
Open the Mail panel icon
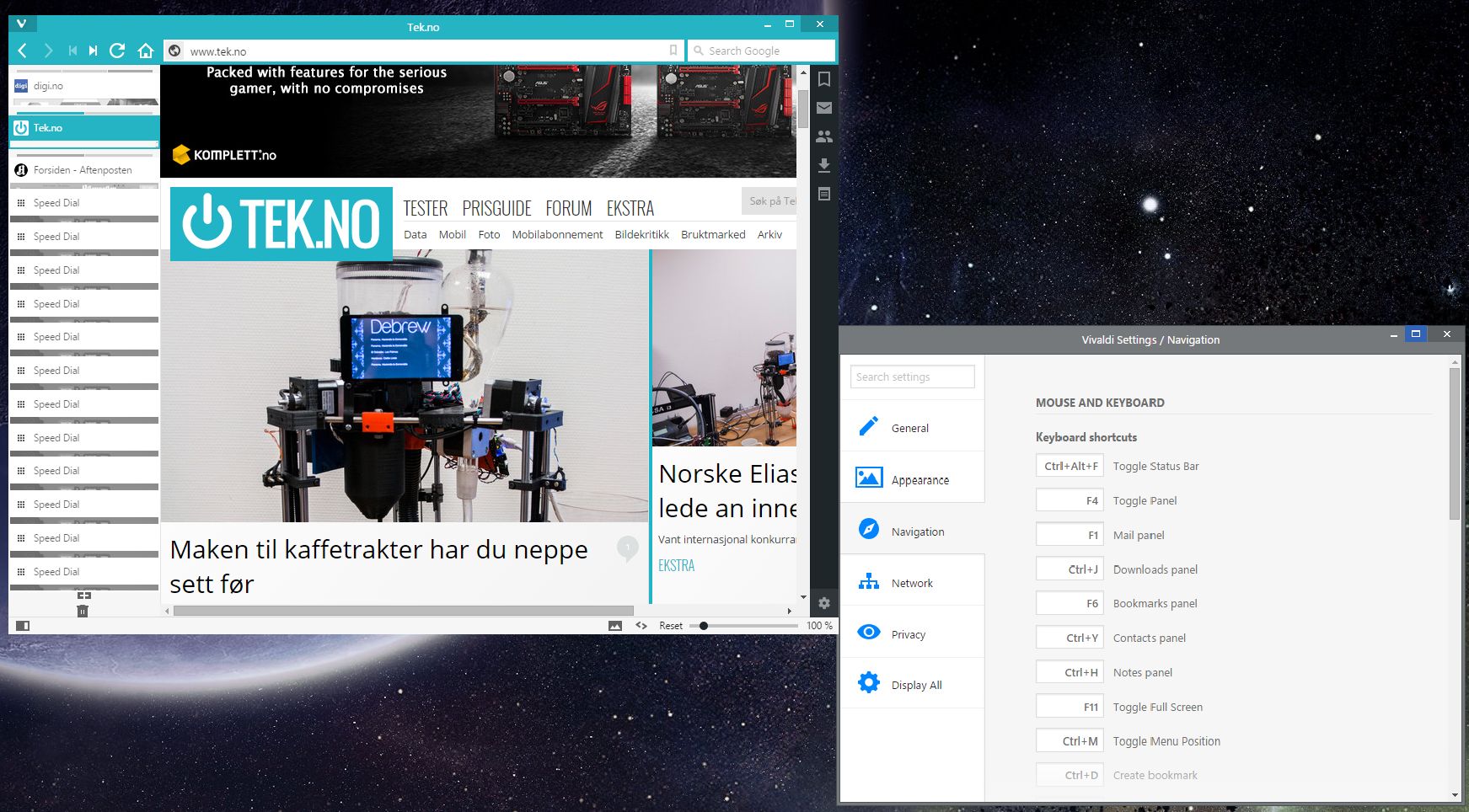click(824, 108)
